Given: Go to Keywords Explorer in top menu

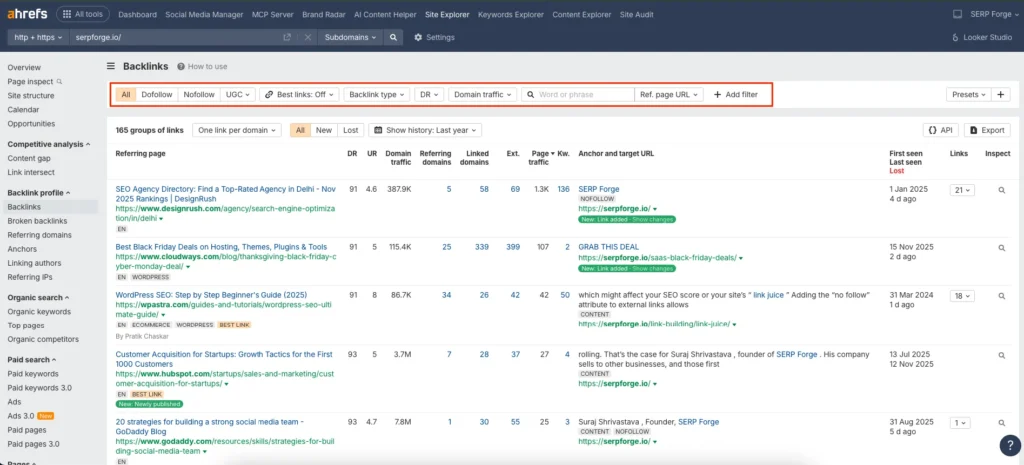Looking at the screenshot, I should tap(510, 15).
